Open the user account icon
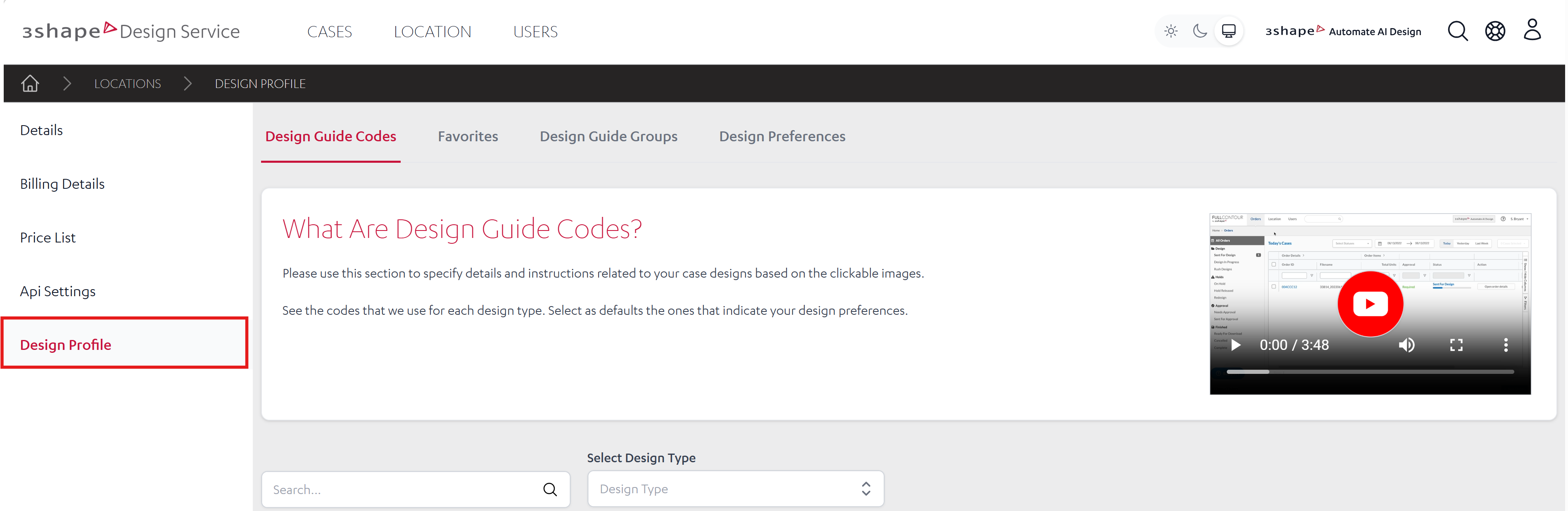Screen dimensions: 1568x511 (x=1532, y=30)
